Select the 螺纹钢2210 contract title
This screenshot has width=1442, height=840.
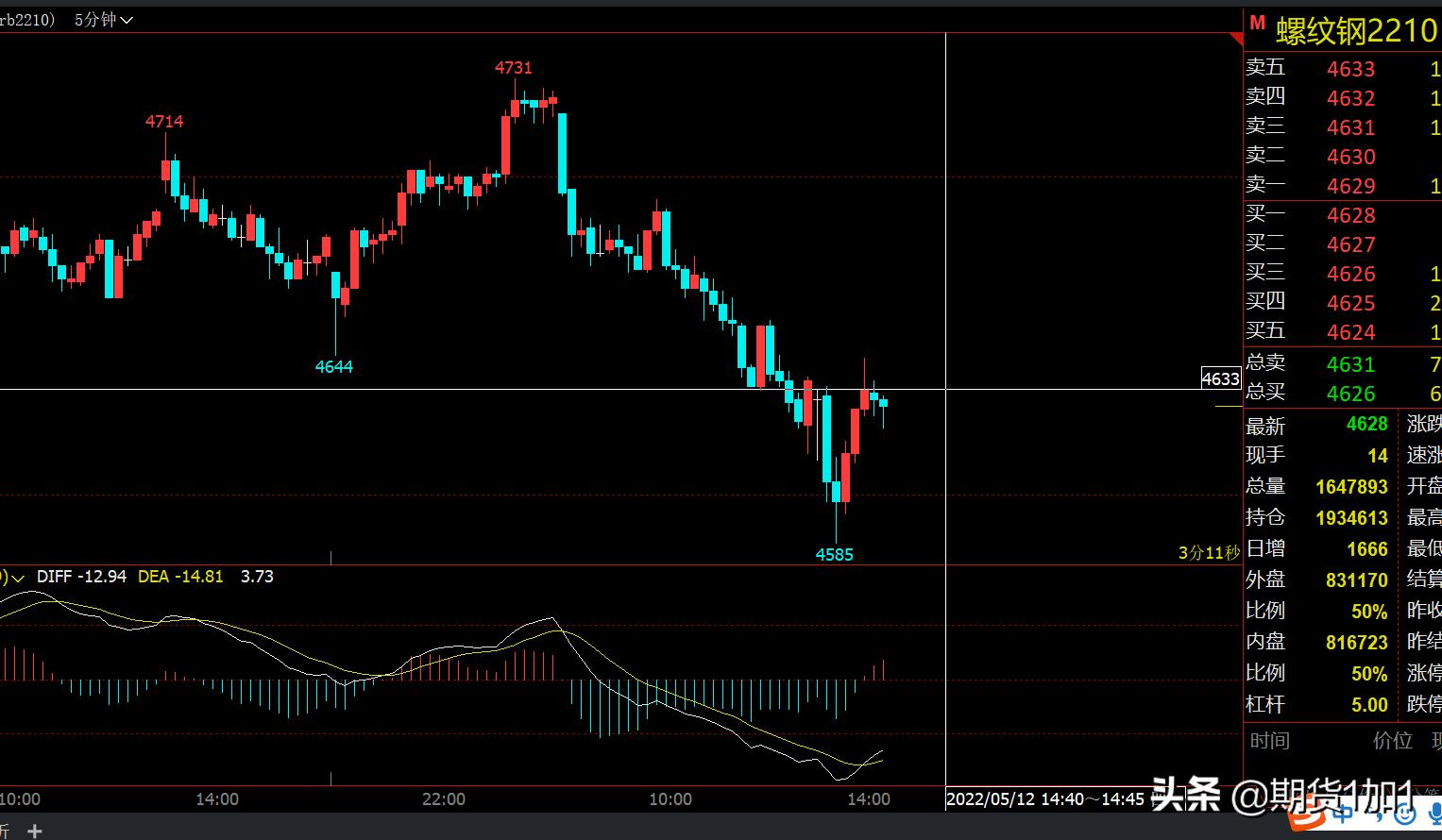click(1356, 30)
